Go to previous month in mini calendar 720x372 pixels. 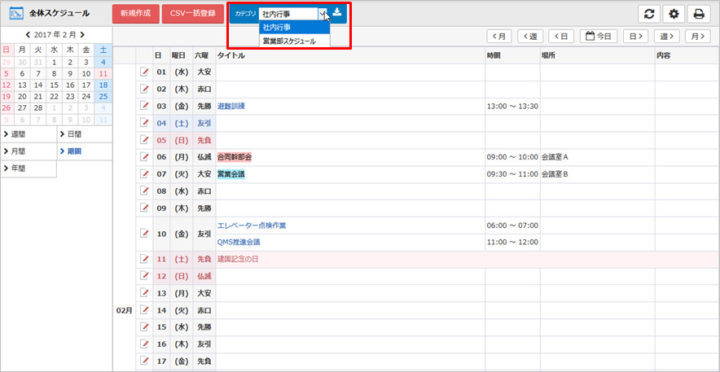[x=28, y=34]
